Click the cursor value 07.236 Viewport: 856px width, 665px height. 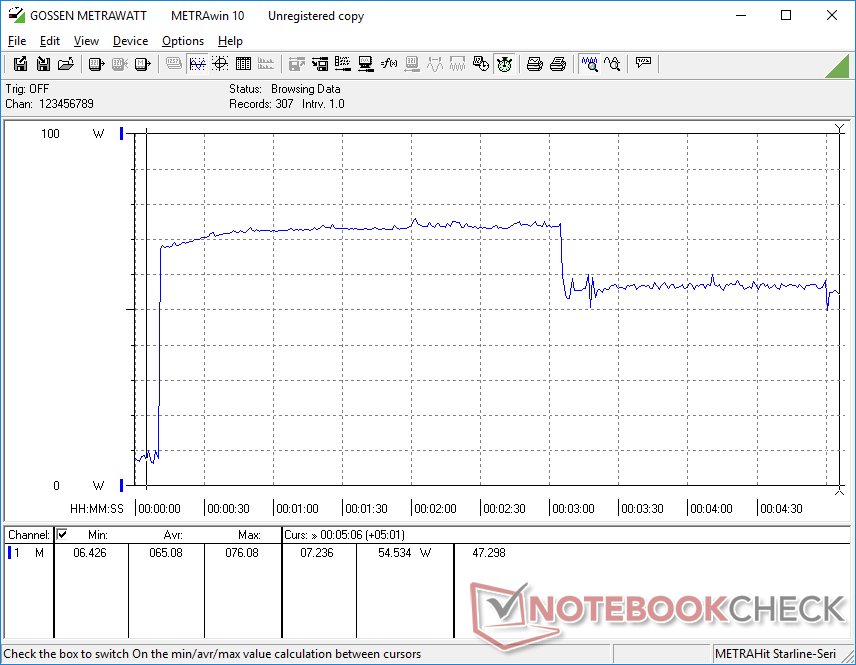pos(317,553)
